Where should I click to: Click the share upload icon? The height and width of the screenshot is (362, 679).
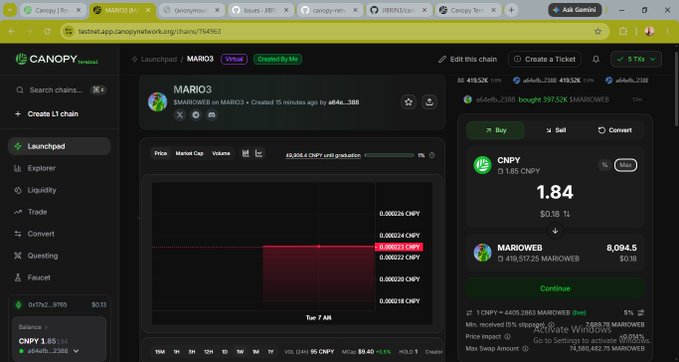tap(429, 102)
